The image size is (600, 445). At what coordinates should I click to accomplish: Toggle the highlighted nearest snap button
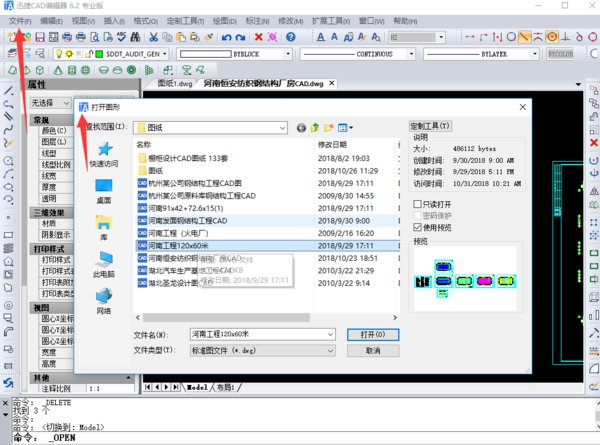pyautogui.click(x=524, y=37)
